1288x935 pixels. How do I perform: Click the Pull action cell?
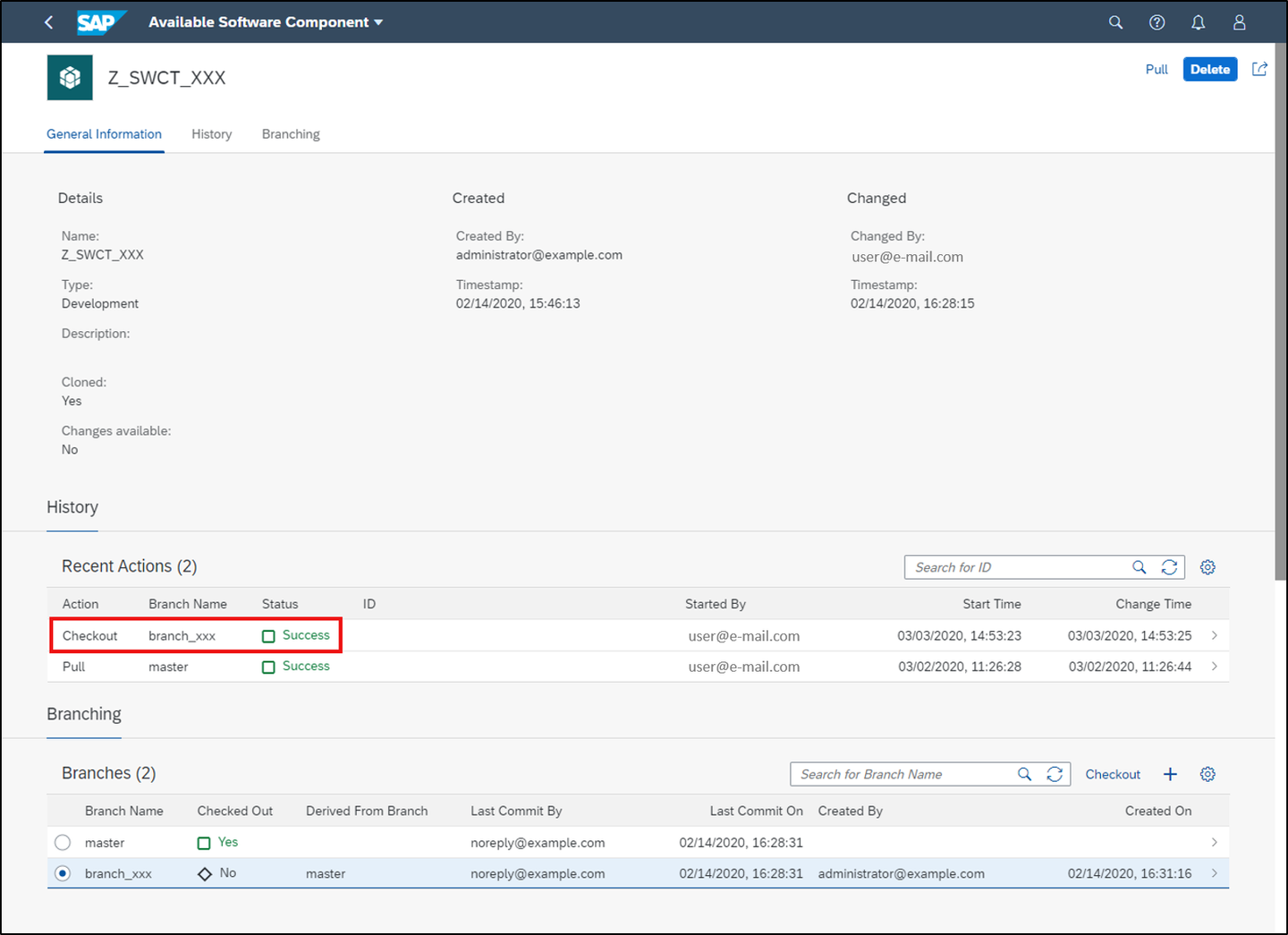73,667
